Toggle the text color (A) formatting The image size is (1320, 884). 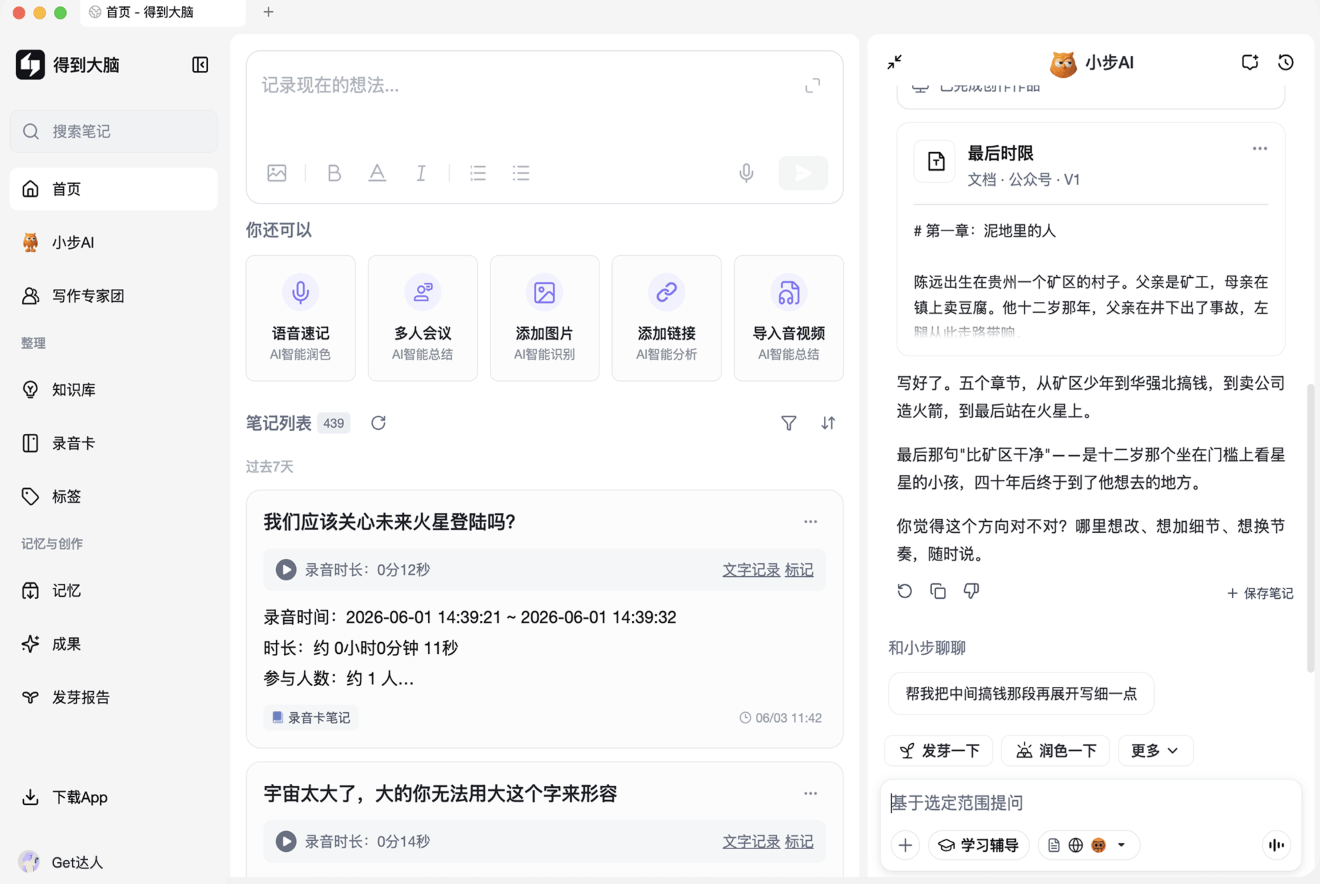click(x=377, y=173)
